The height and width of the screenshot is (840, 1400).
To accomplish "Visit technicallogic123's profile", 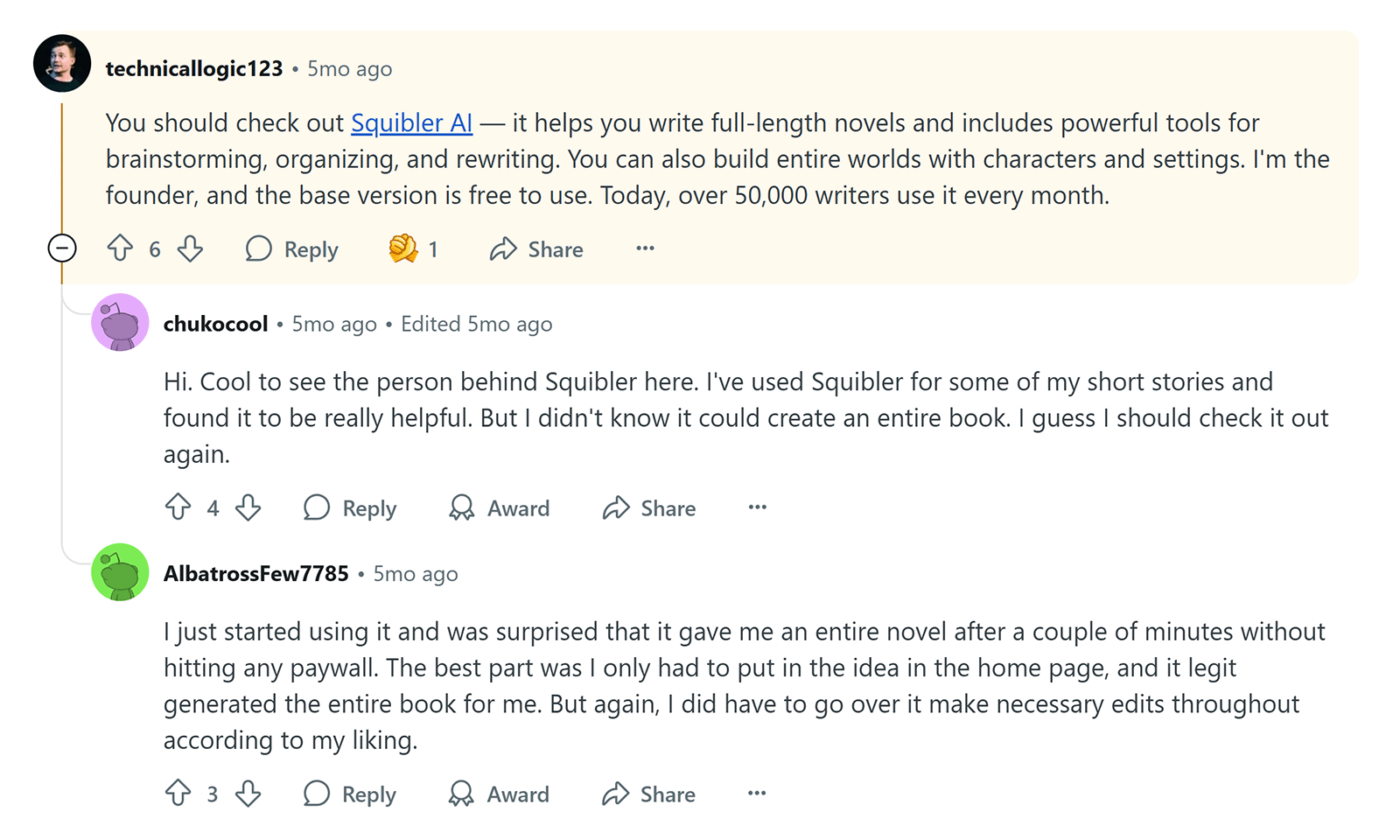I will tap(193, 67).
